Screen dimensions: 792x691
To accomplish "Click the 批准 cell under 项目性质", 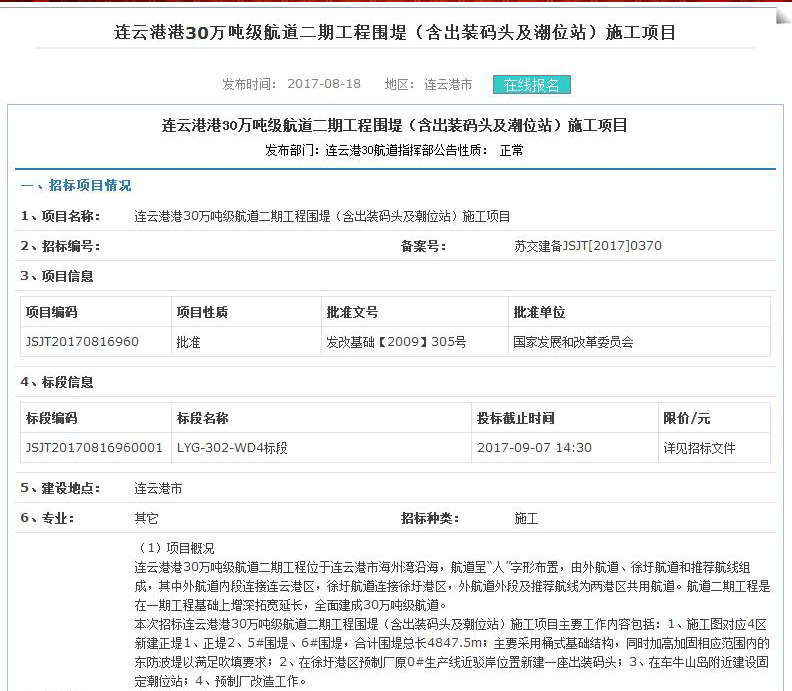I will point(188,342).
